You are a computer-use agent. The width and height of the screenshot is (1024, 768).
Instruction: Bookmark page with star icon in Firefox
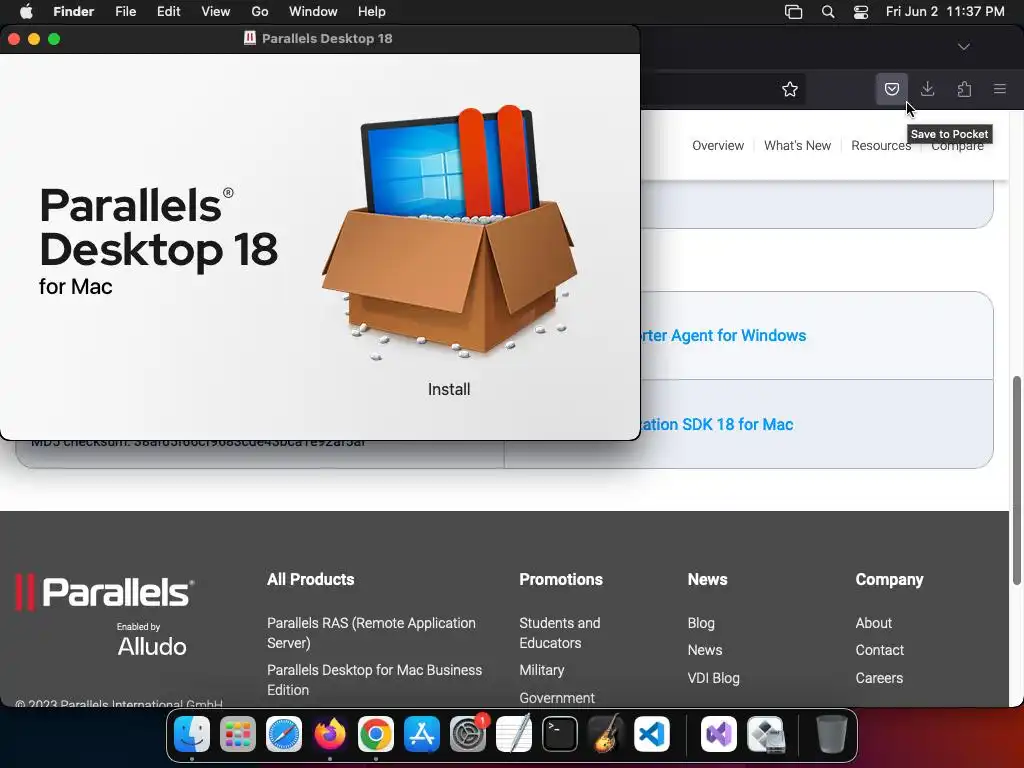[x=790, y=89]
